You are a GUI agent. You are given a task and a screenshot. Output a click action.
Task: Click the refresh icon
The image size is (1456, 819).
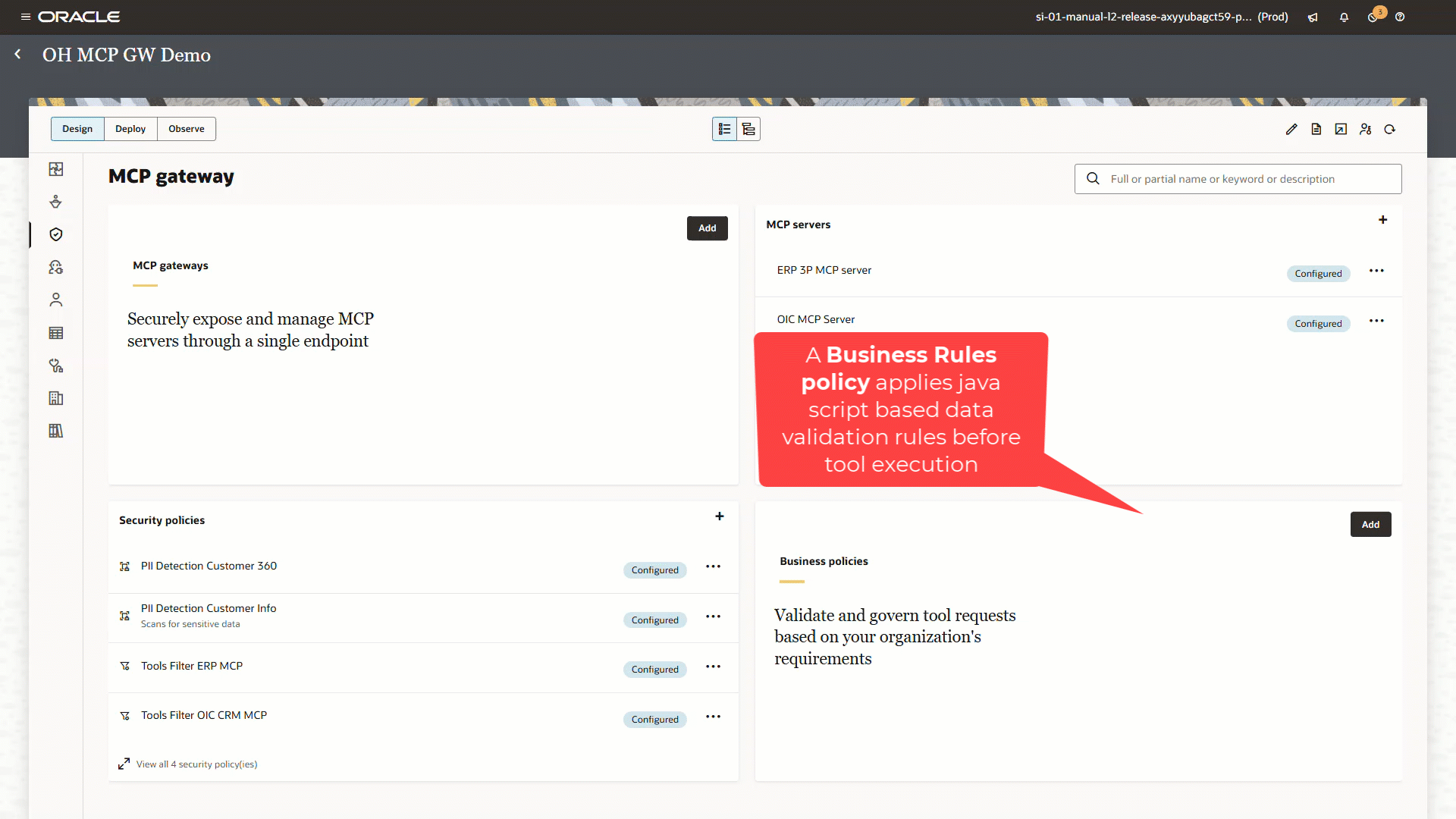point(1390,130)
